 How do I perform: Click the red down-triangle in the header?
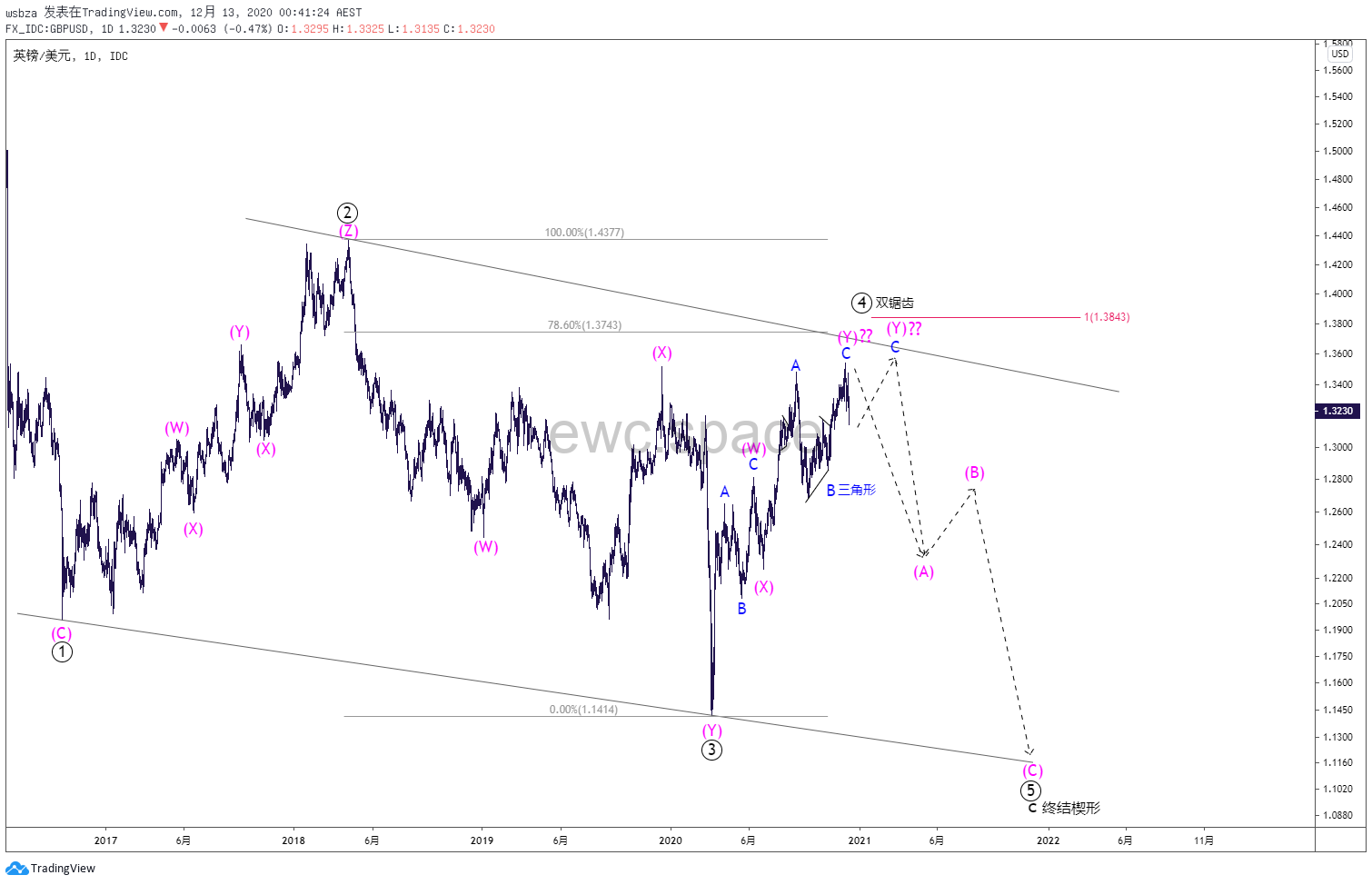[164, 28]
